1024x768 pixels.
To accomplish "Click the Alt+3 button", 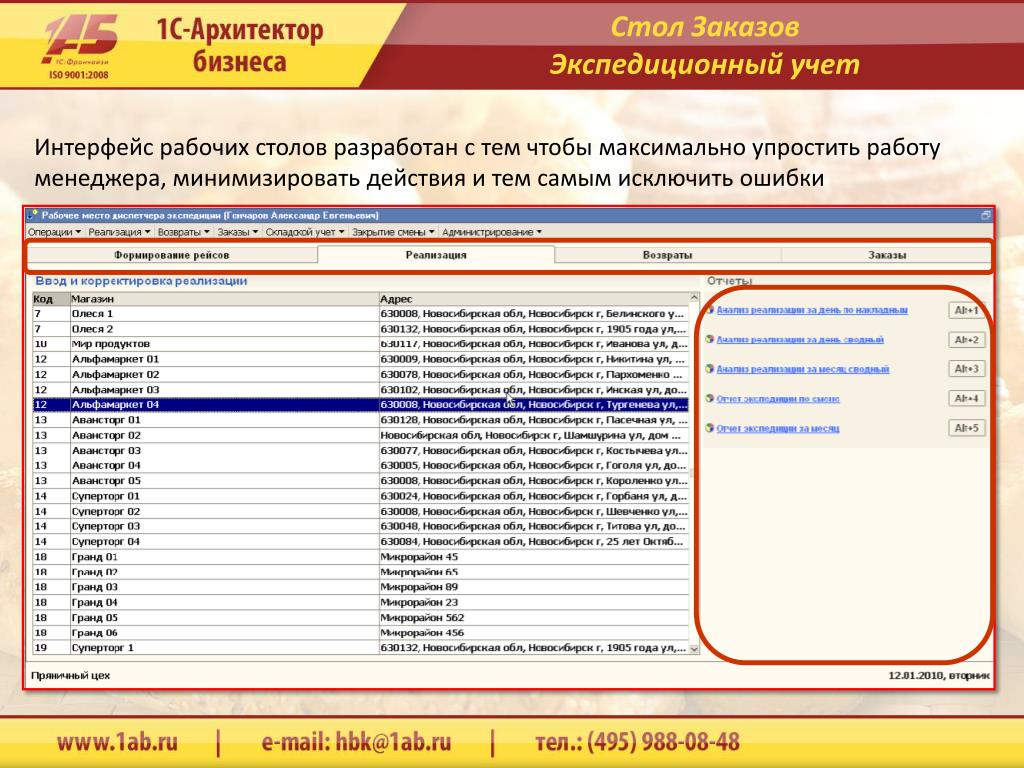I will click(966, 369).
